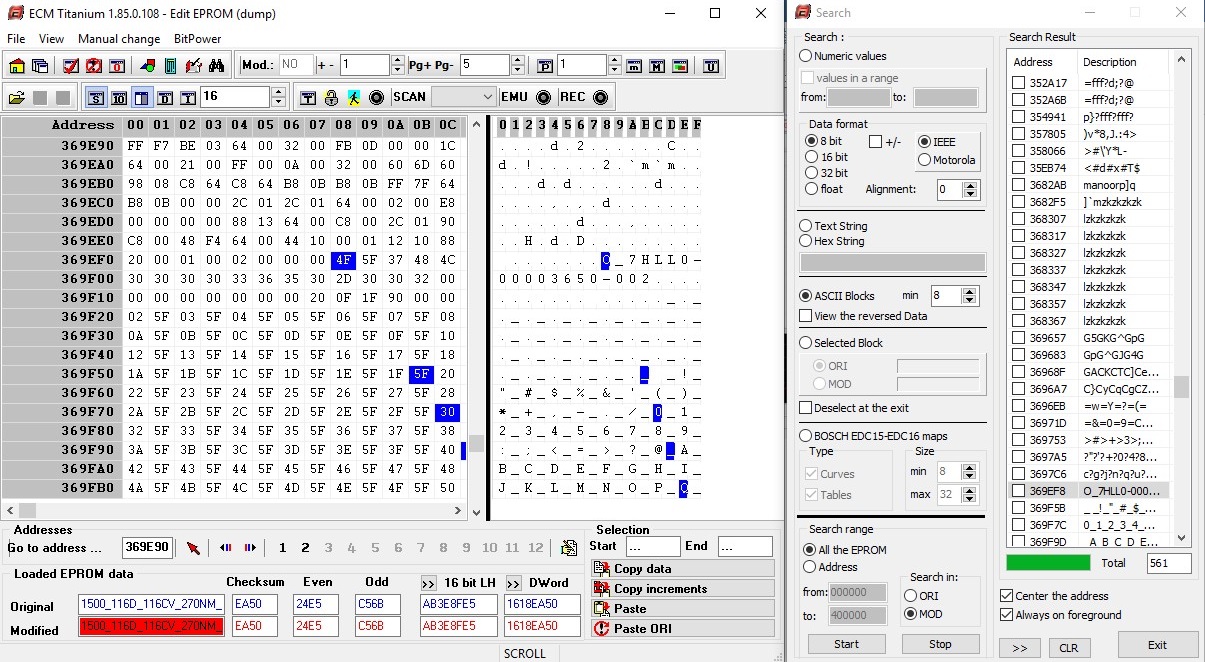The width and height of the screenshot is (1205, 662).
Task: Click the column count 16 spinner arrows
Action: [x=277, y=97]
